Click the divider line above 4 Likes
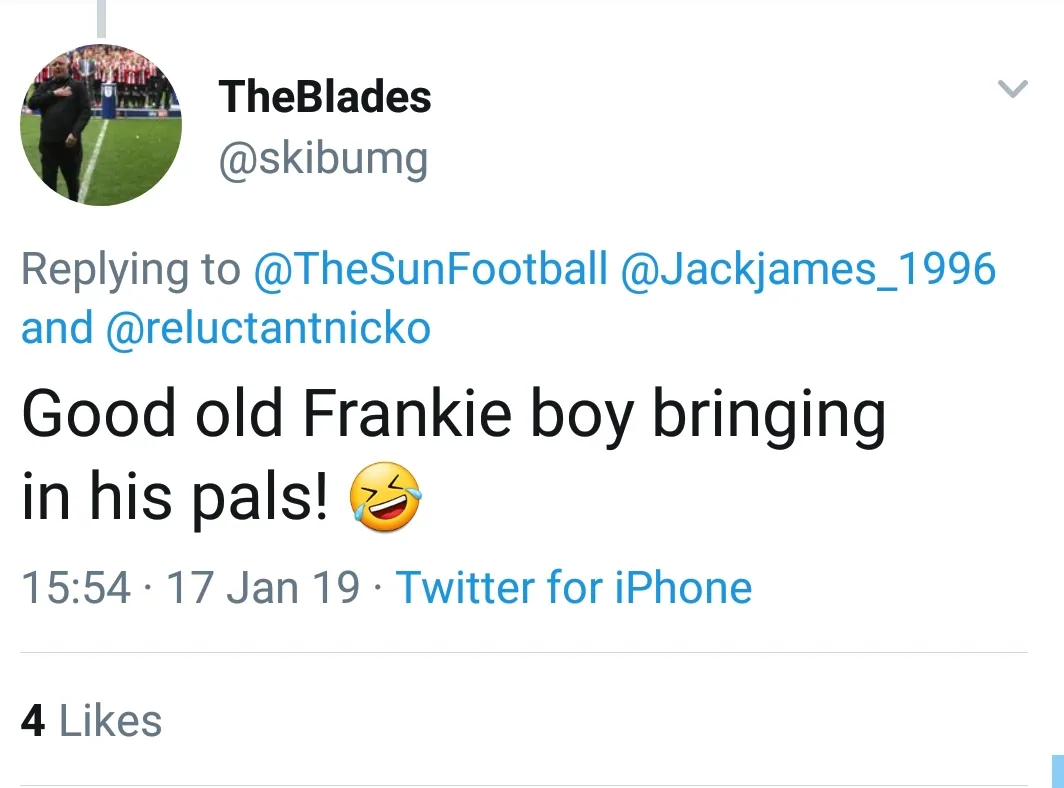 click(523, 653)
